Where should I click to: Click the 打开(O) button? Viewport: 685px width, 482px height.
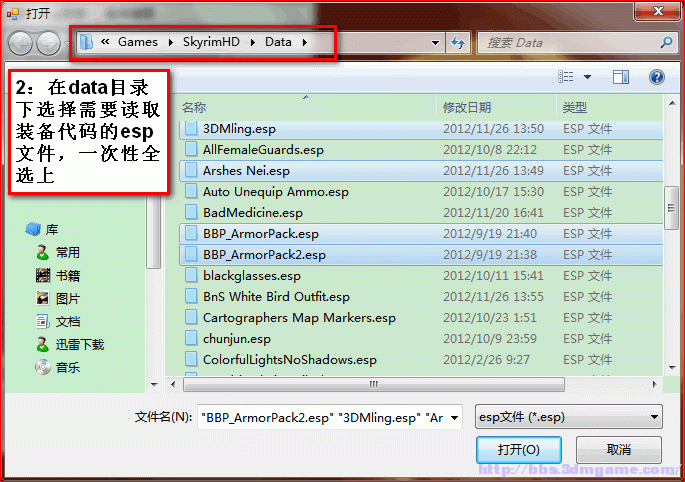[519, 450]
